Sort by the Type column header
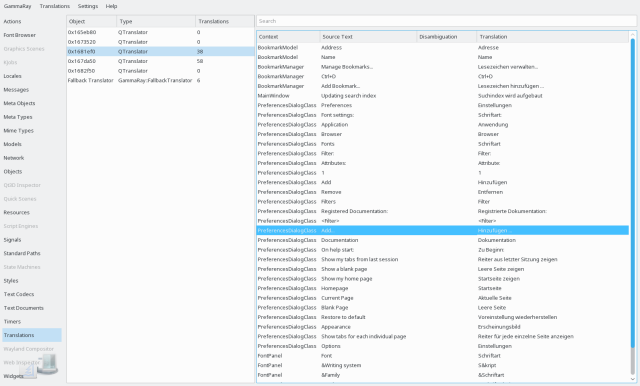 156,21
